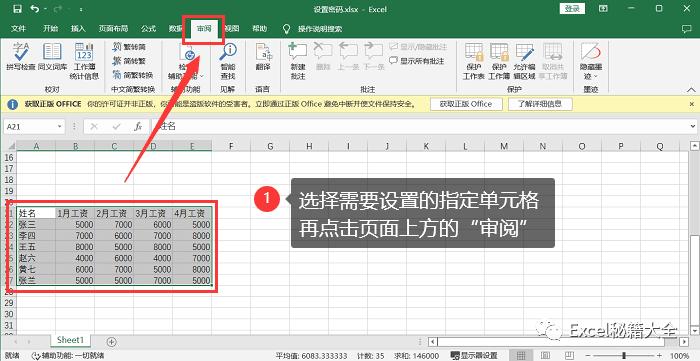Click 保护工作表 protect sheet
Screen dimensions: 700x361
coord(474,62)
